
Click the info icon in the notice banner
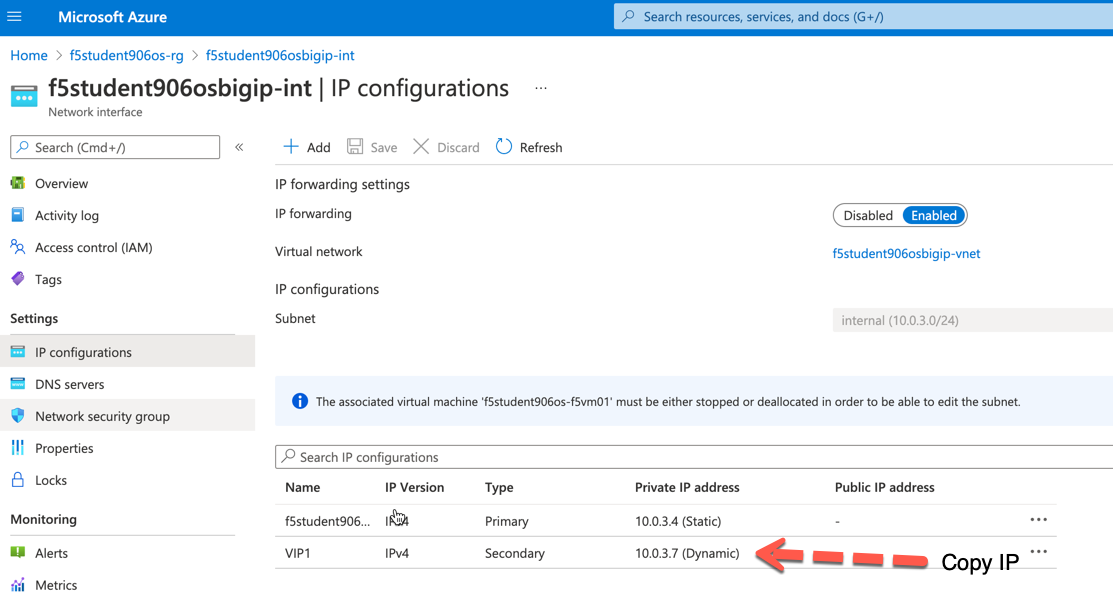pos(300,401)
